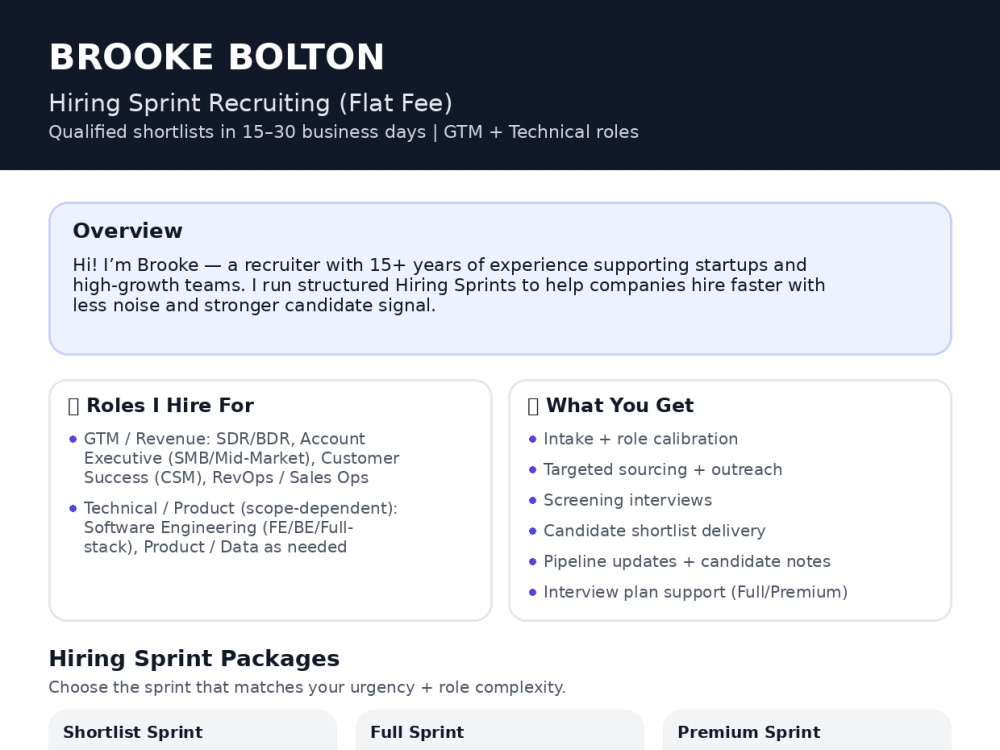
Task: Click the bullet before Intake + role calibration
Action: pyautogui.click(x=533, y=439)
